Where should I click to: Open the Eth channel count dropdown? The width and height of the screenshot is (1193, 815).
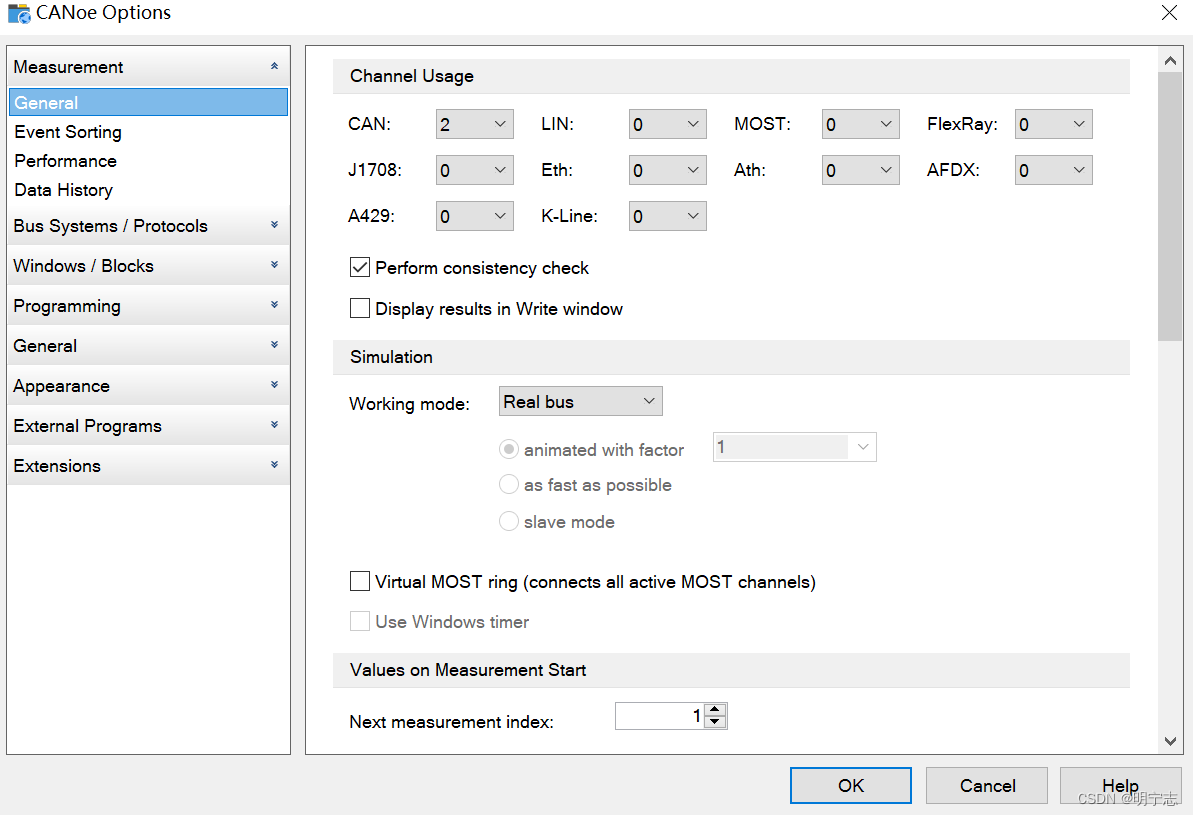[x=668, y=170]
